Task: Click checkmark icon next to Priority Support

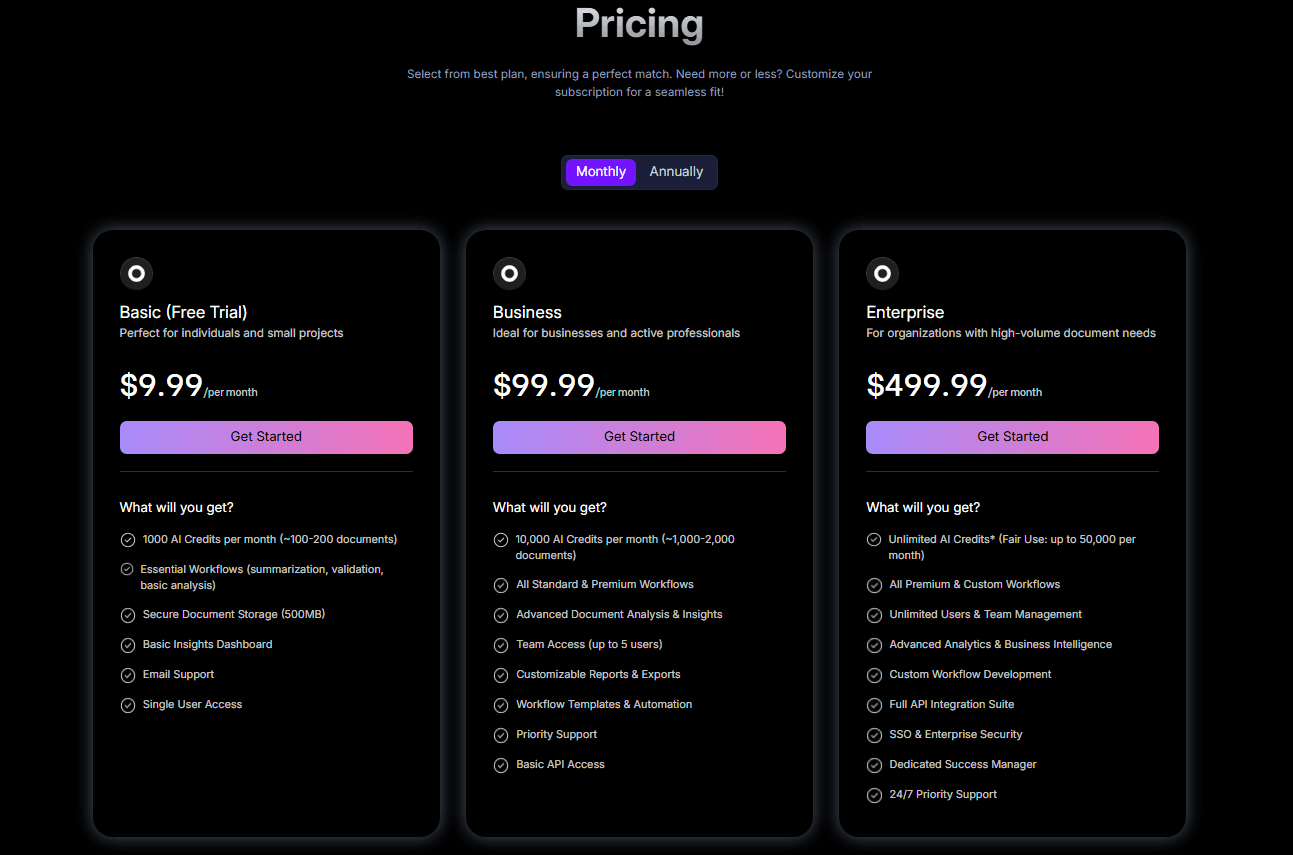Action: point(501,735)
